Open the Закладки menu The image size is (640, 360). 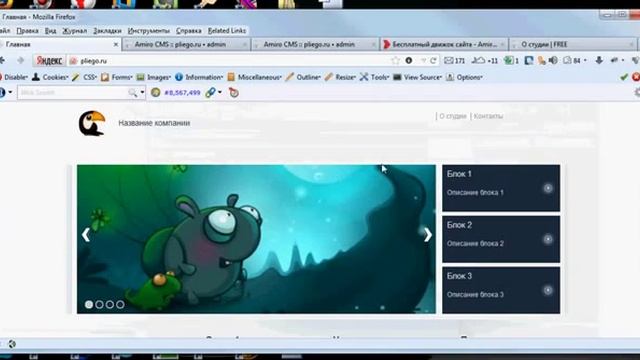coord(107,31)
